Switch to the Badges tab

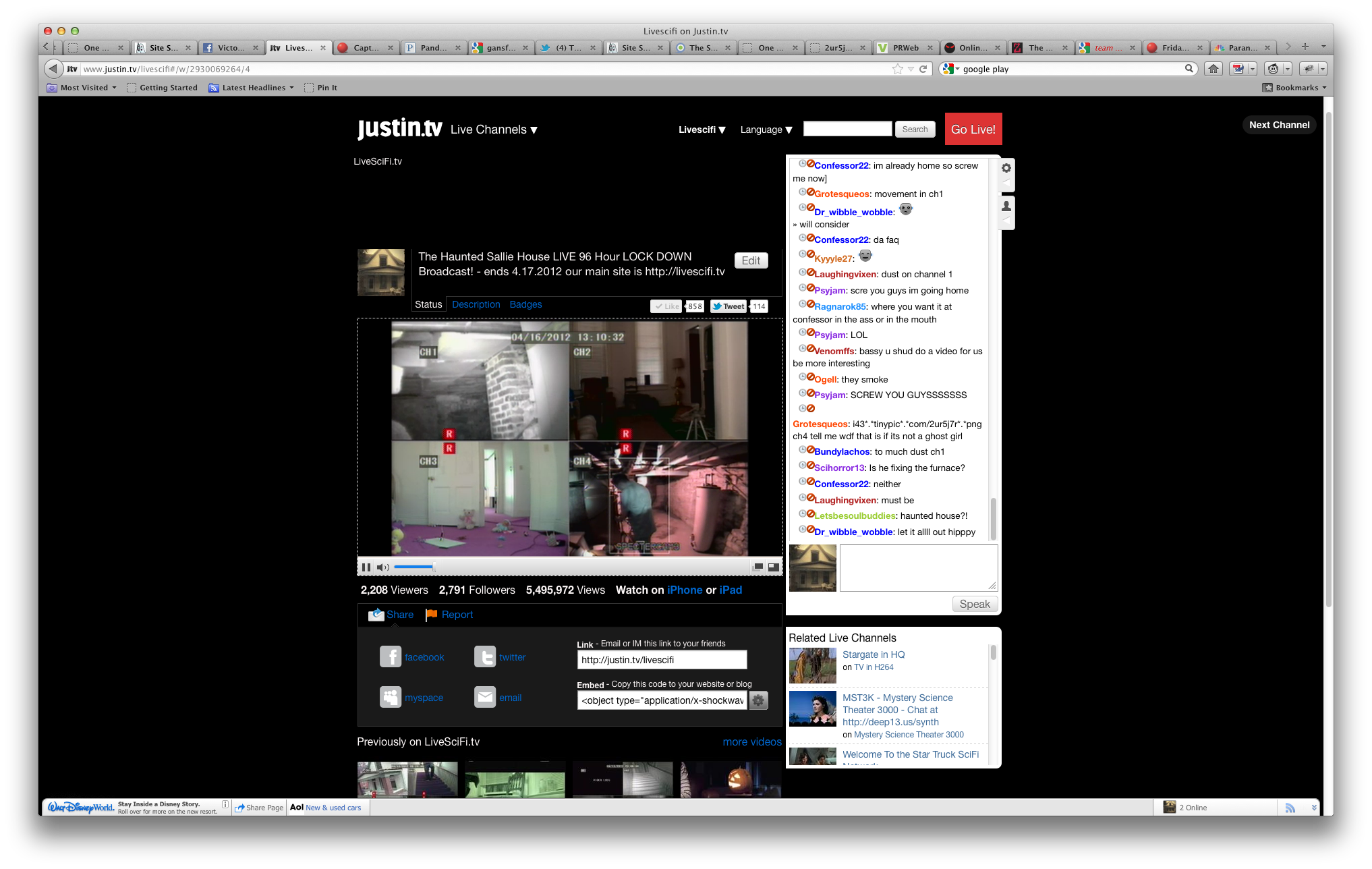pyautogui.click(x=525, y=304)
